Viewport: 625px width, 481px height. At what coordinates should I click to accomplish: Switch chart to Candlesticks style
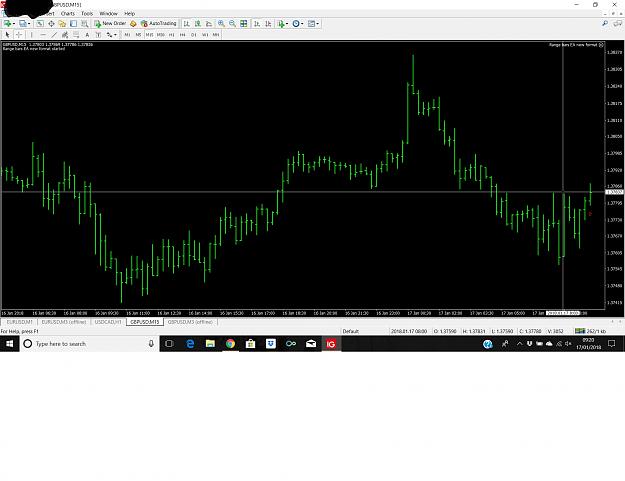click(x=197, y=24)
